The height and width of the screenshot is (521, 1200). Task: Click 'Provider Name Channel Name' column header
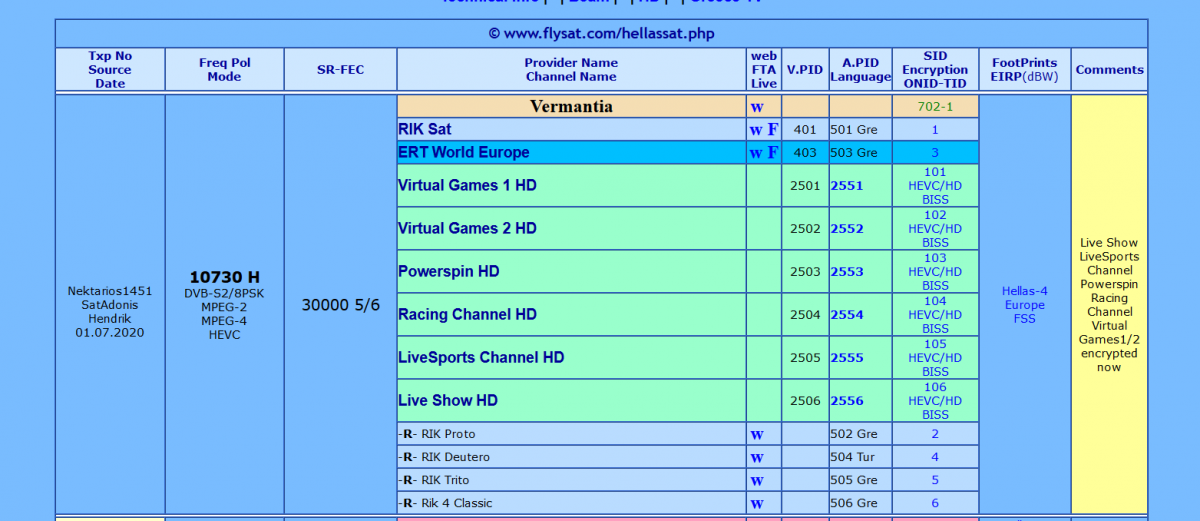coord(571,70)
